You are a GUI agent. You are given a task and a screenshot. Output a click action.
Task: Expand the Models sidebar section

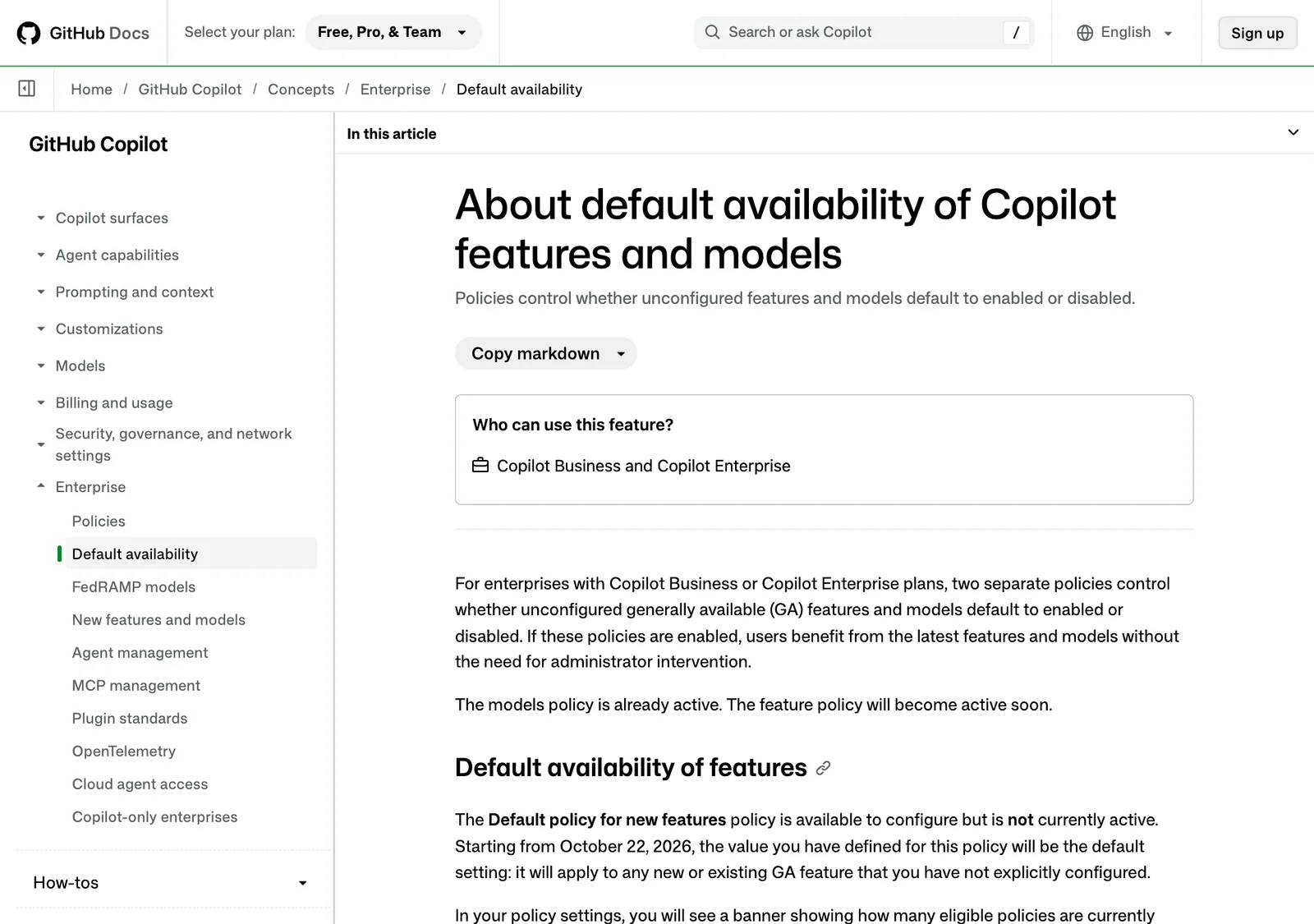(x=80, y=365)
